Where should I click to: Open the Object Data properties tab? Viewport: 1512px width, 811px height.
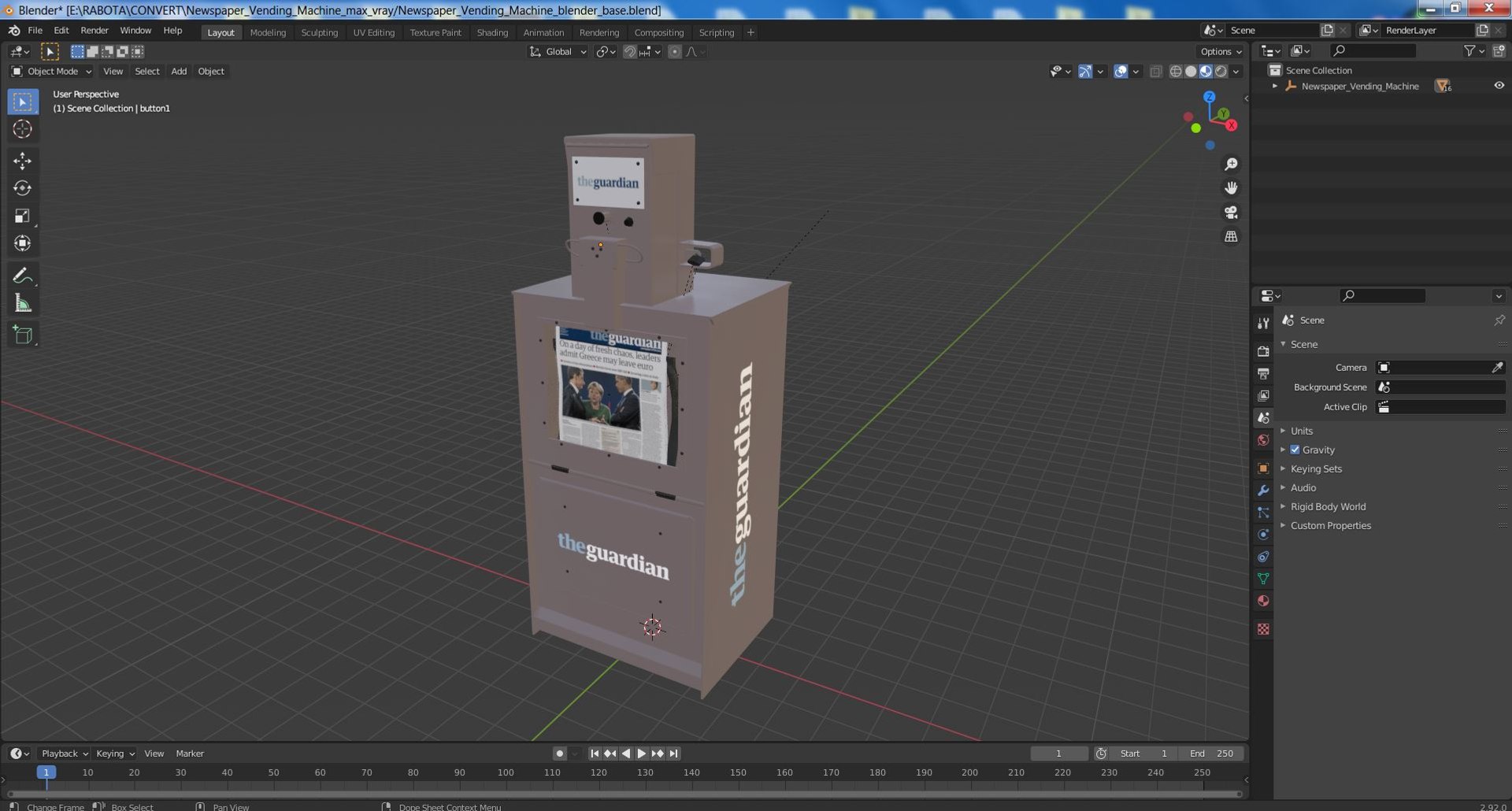click(x=1263, y=579)
